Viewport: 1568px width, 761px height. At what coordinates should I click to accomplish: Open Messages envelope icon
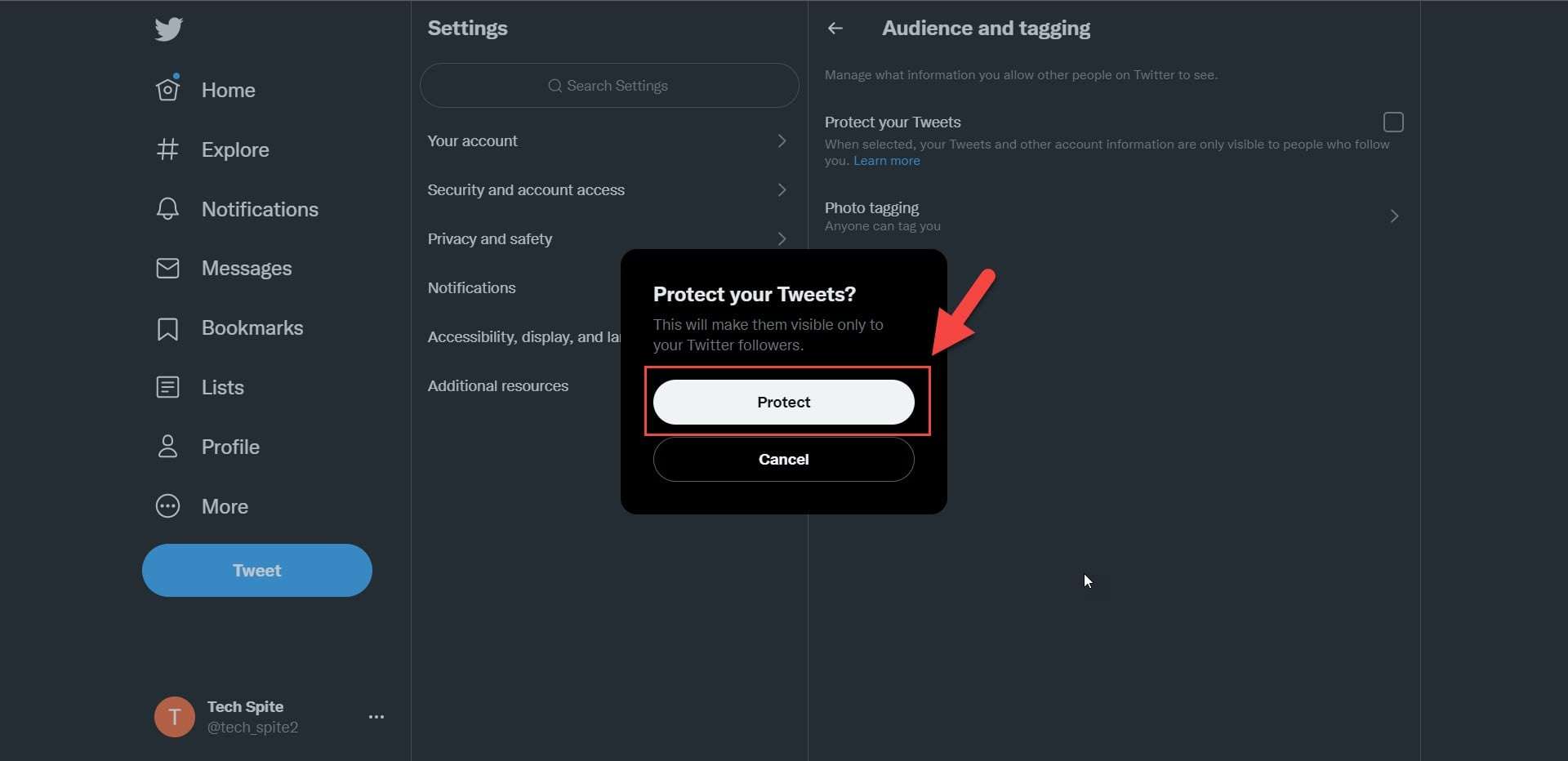(x=167, y=268)
